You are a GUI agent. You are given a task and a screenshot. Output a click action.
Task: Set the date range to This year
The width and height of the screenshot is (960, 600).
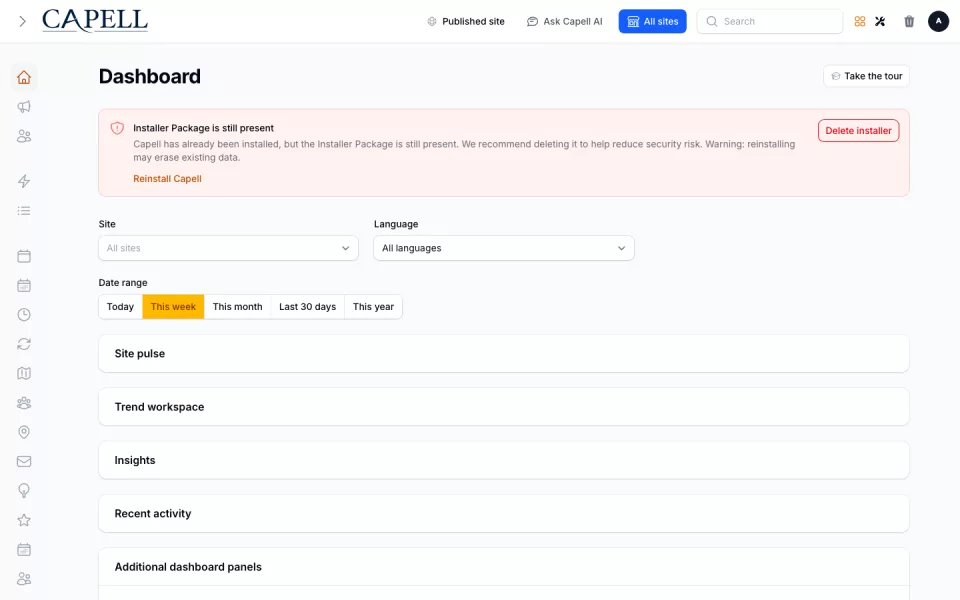point(373,307)
